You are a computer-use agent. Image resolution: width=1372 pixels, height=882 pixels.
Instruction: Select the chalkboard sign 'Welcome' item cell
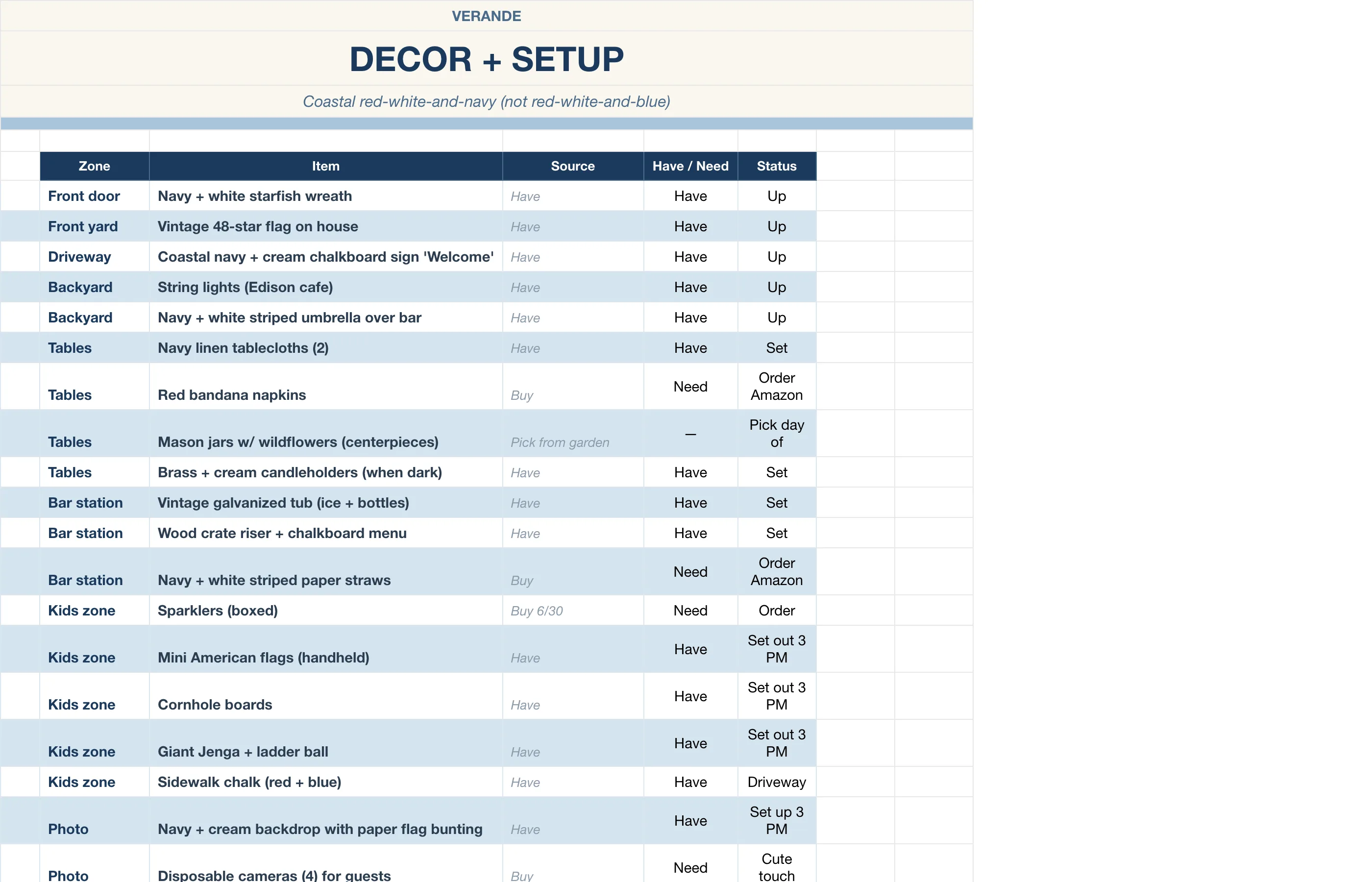(x=326, y=257)
